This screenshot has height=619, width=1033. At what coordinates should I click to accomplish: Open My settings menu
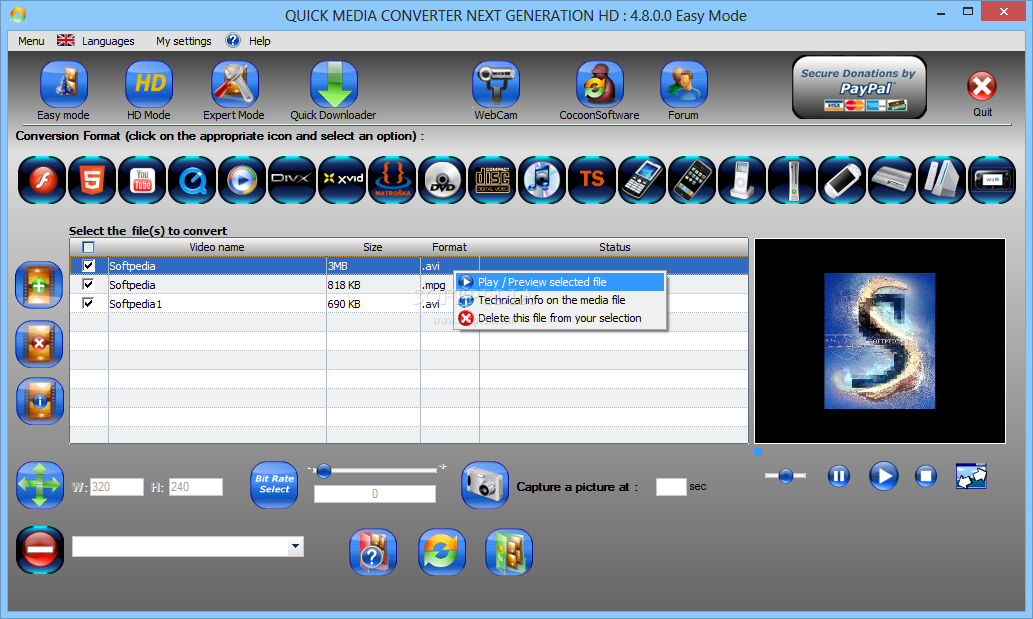point(184,41)
